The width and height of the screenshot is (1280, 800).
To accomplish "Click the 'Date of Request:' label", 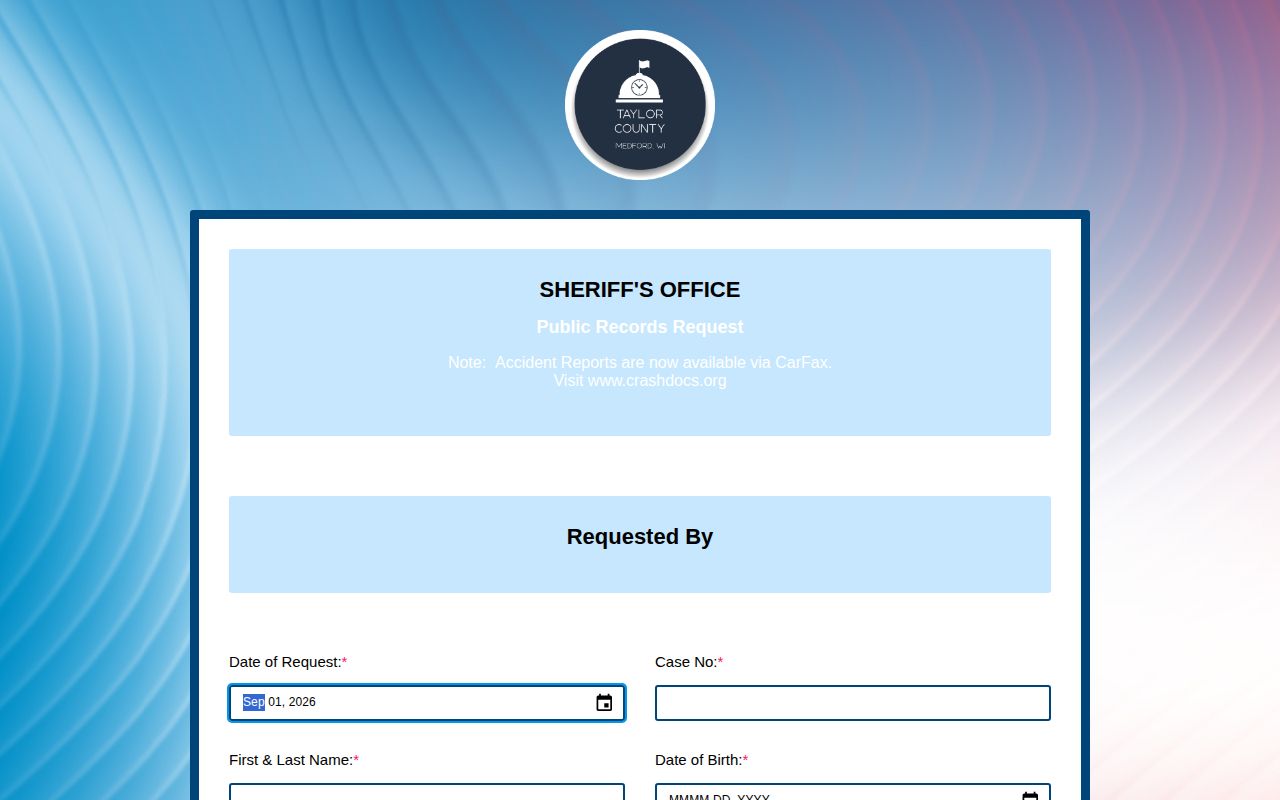I will (x=288, y=662).
